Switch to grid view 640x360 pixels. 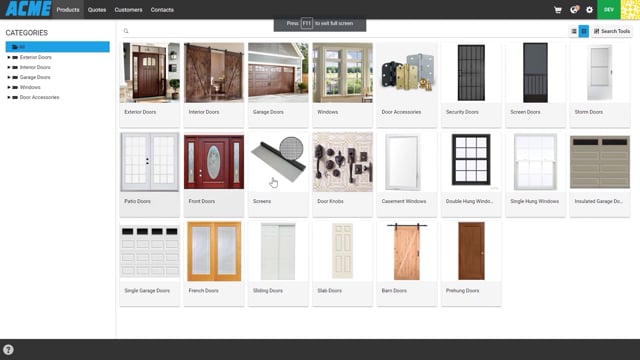584,31
